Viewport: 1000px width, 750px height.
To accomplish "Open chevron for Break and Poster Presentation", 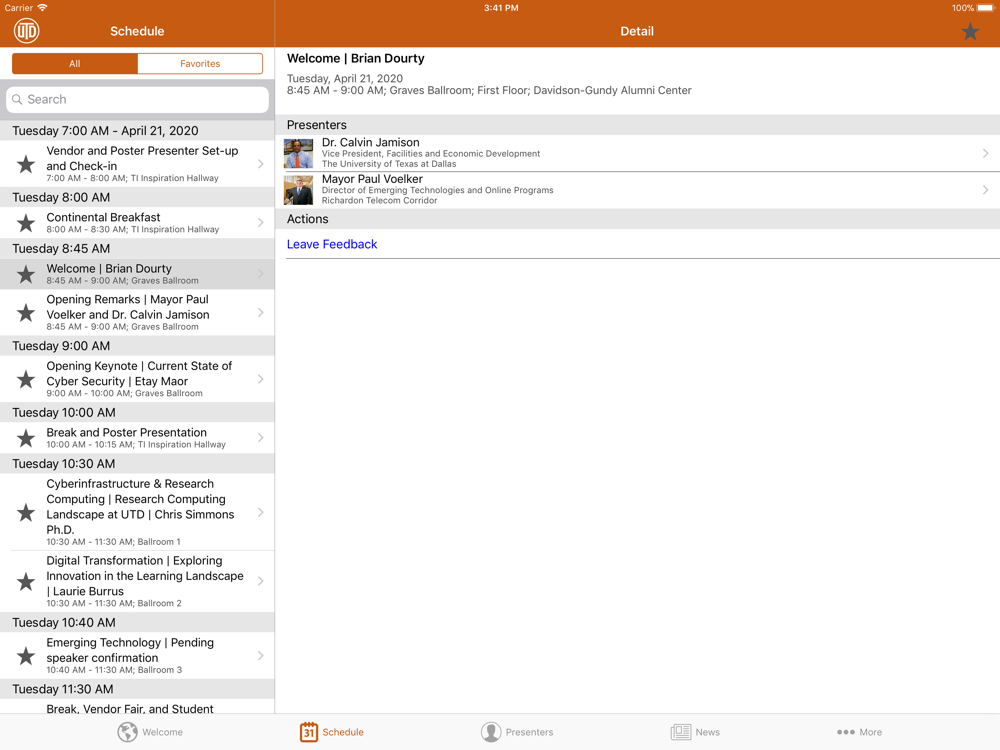I will (x=260, y=438).
